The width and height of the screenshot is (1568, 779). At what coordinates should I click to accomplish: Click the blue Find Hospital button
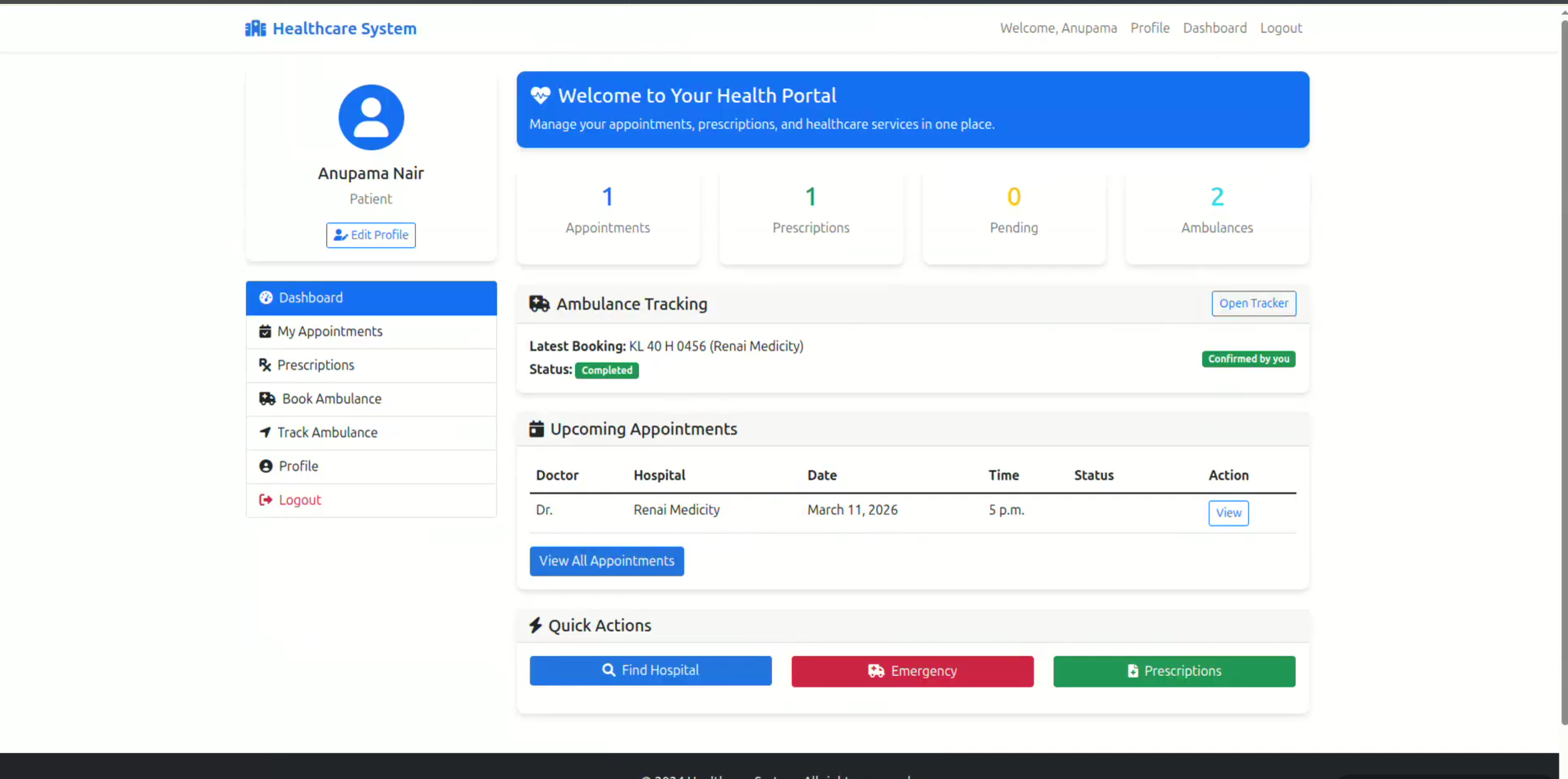650,671
